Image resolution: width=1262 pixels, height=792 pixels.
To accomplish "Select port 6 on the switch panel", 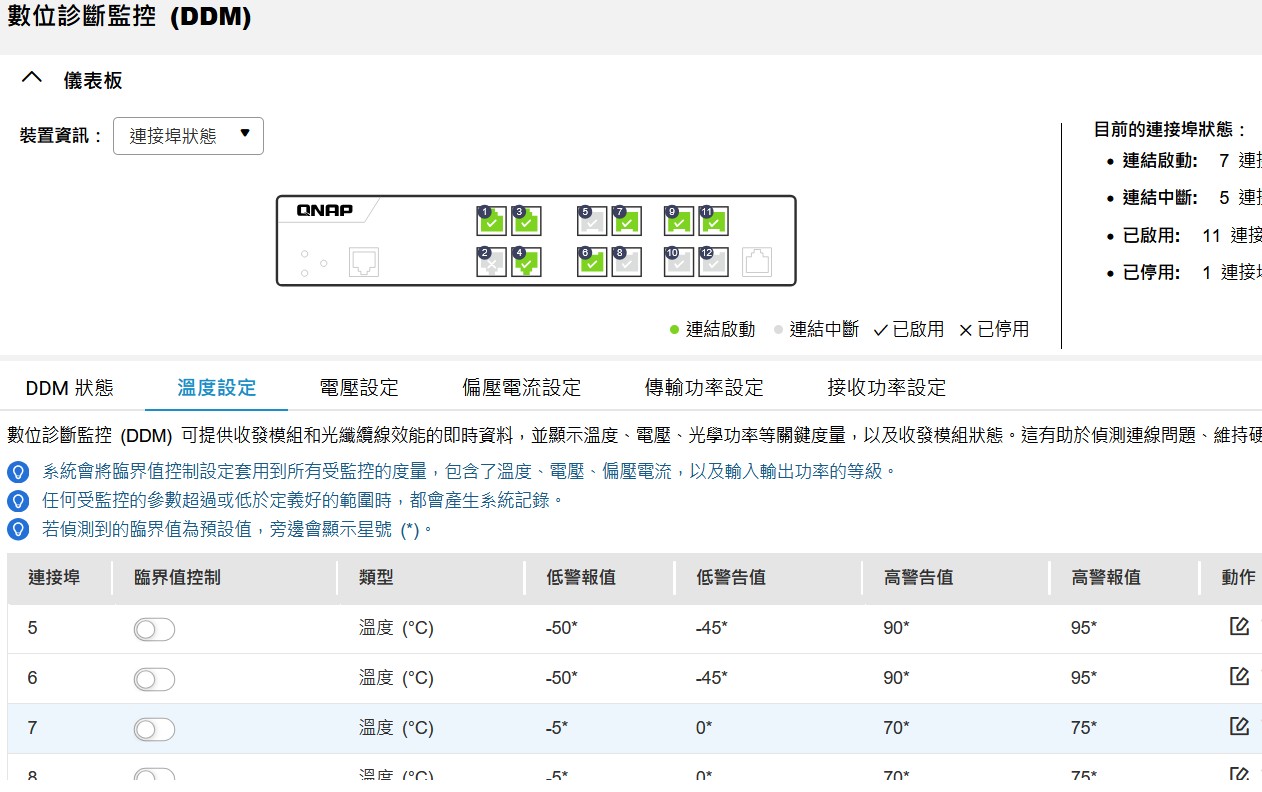I will pyautogui.click(x=592, y=262).
